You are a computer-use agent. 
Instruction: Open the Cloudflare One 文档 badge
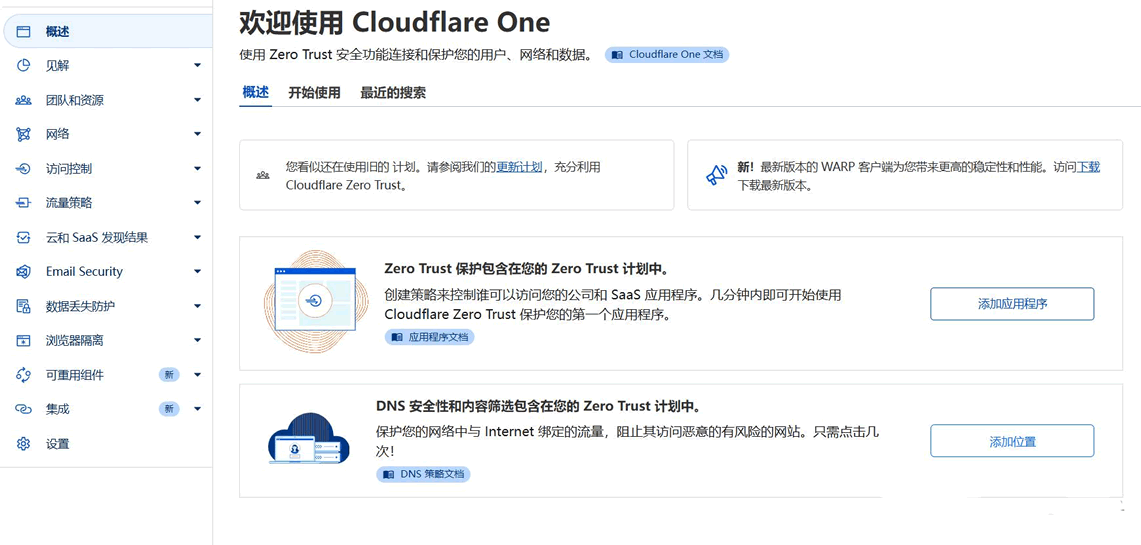pos(667,55)
